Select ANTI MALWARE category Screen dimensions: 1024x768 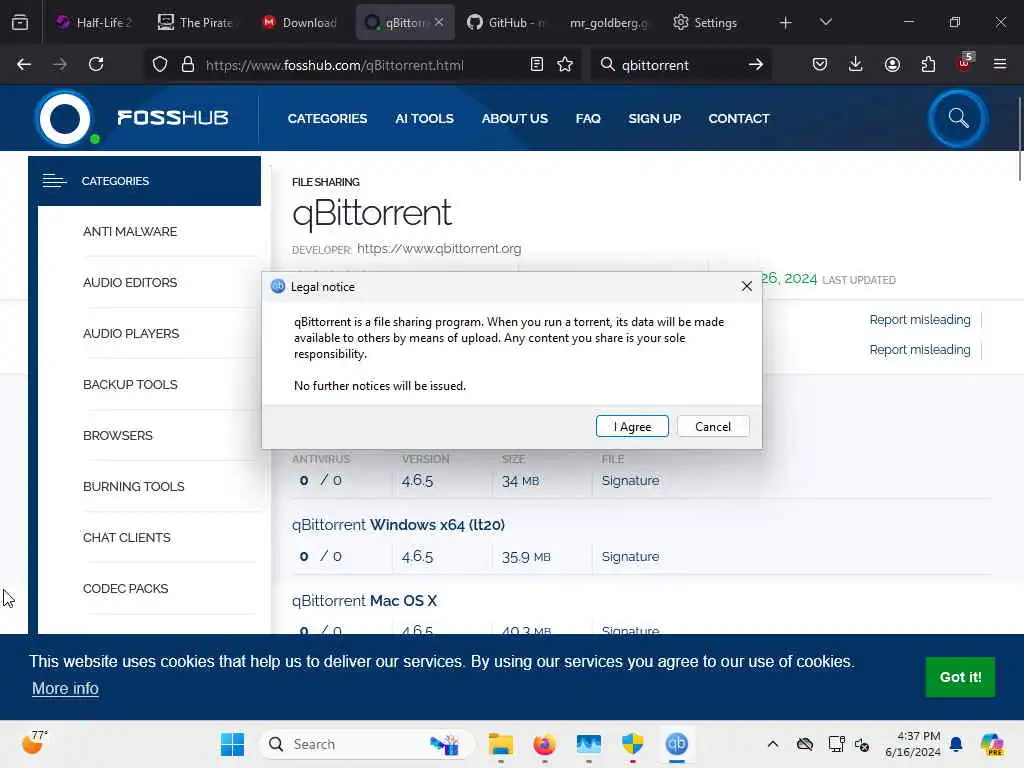(x=130, y=232)
